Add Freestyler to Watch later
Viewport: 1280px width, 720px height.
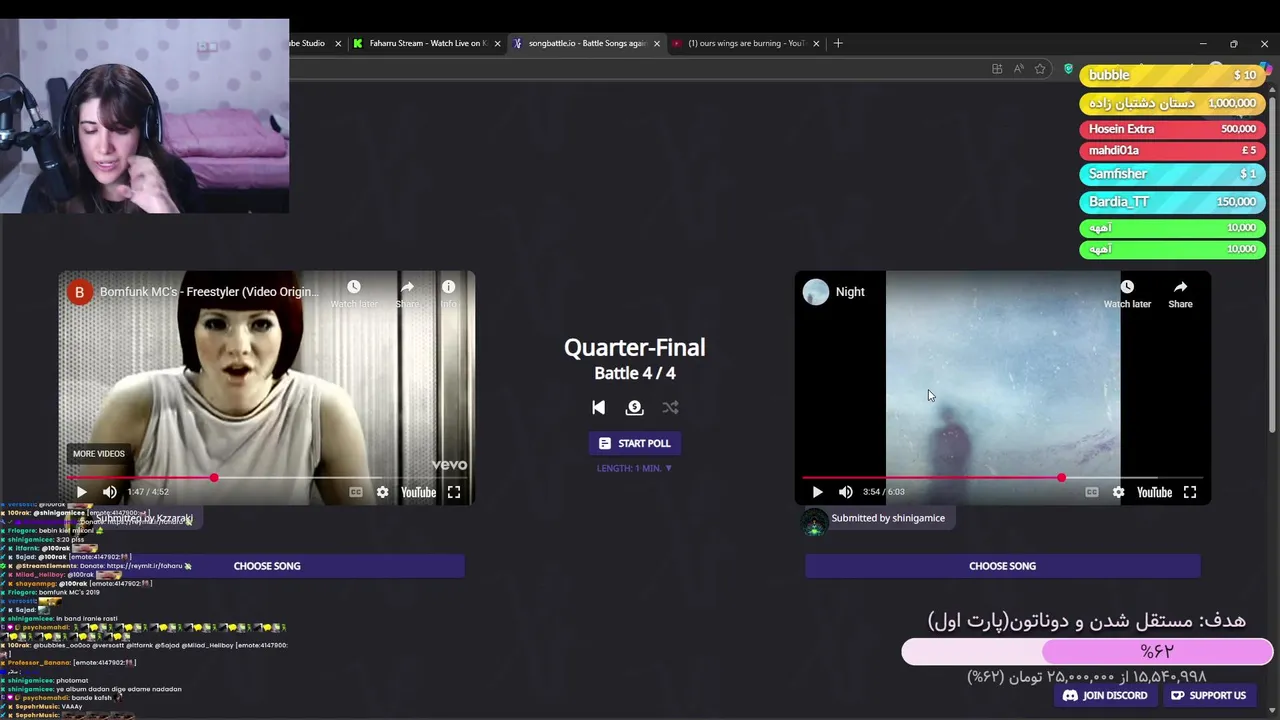[354, 294]
